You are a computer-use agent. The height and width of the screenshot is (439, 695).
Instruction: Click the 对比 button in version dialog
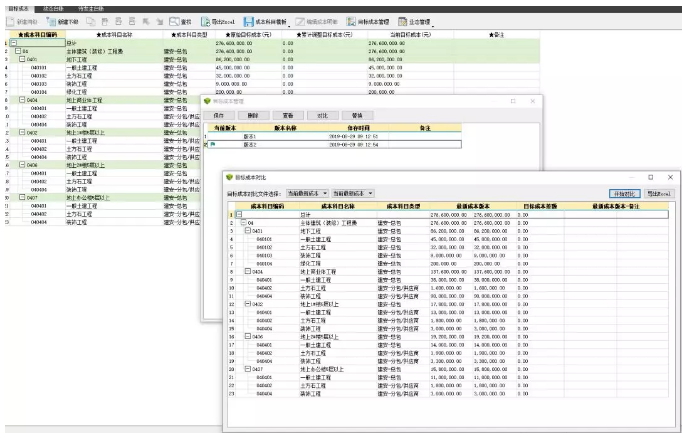(321, 115)
